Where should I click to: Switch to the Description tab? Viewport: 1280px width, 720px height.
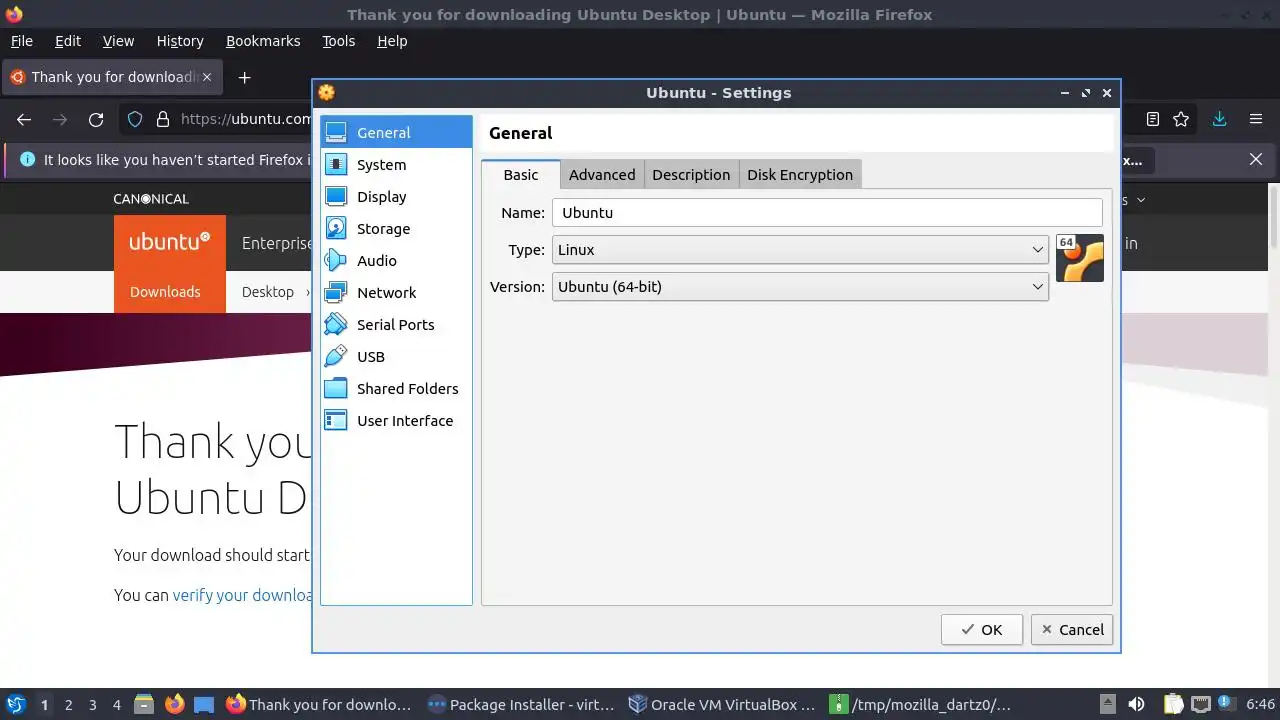click(x=691, y=174)
